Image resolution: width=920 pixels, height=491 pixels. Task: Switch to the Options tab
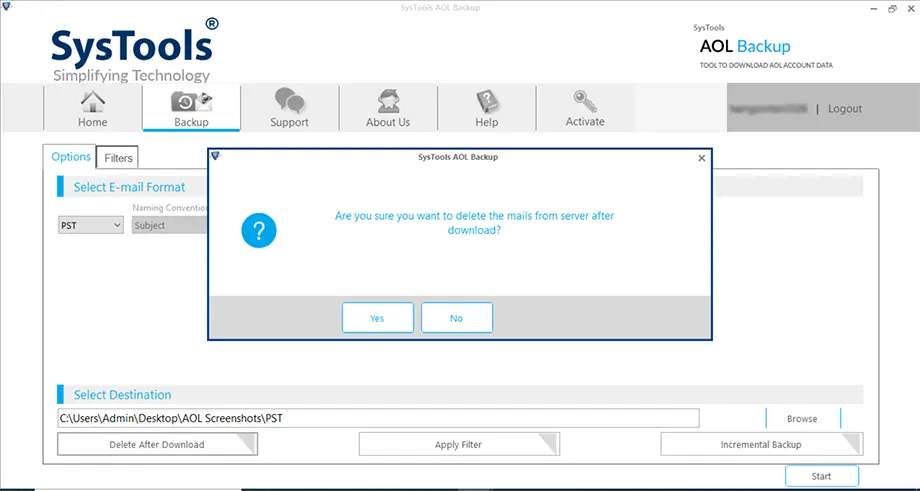70,157
